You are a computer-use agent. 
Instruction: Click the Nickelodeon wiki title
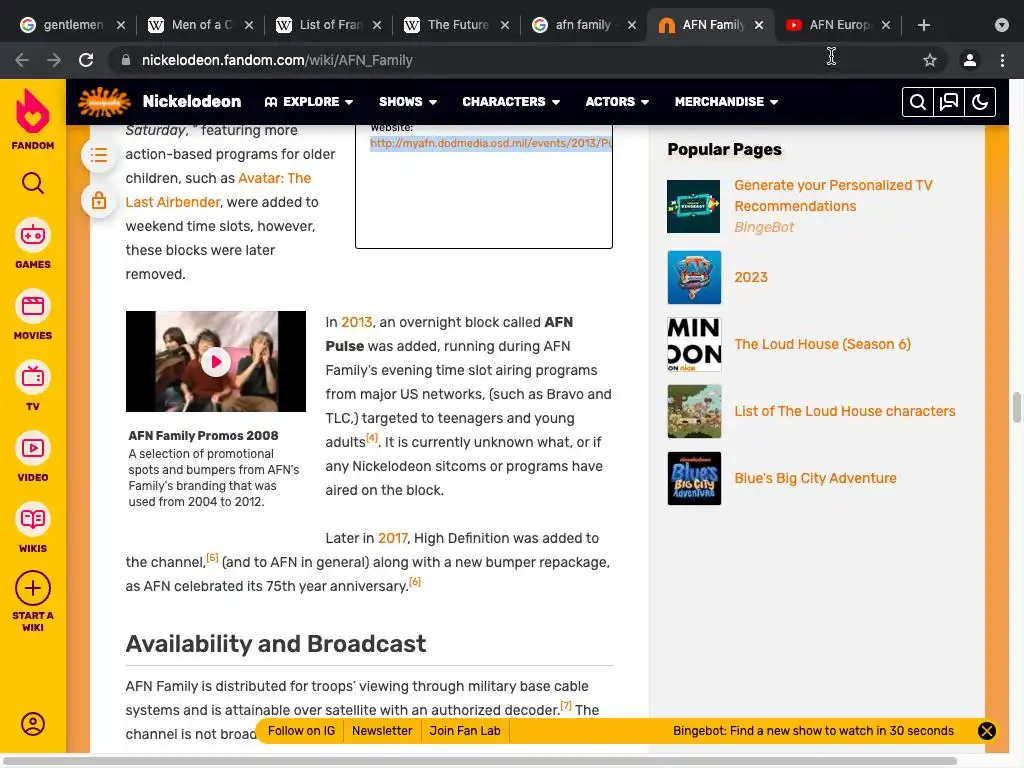(192, 101)
